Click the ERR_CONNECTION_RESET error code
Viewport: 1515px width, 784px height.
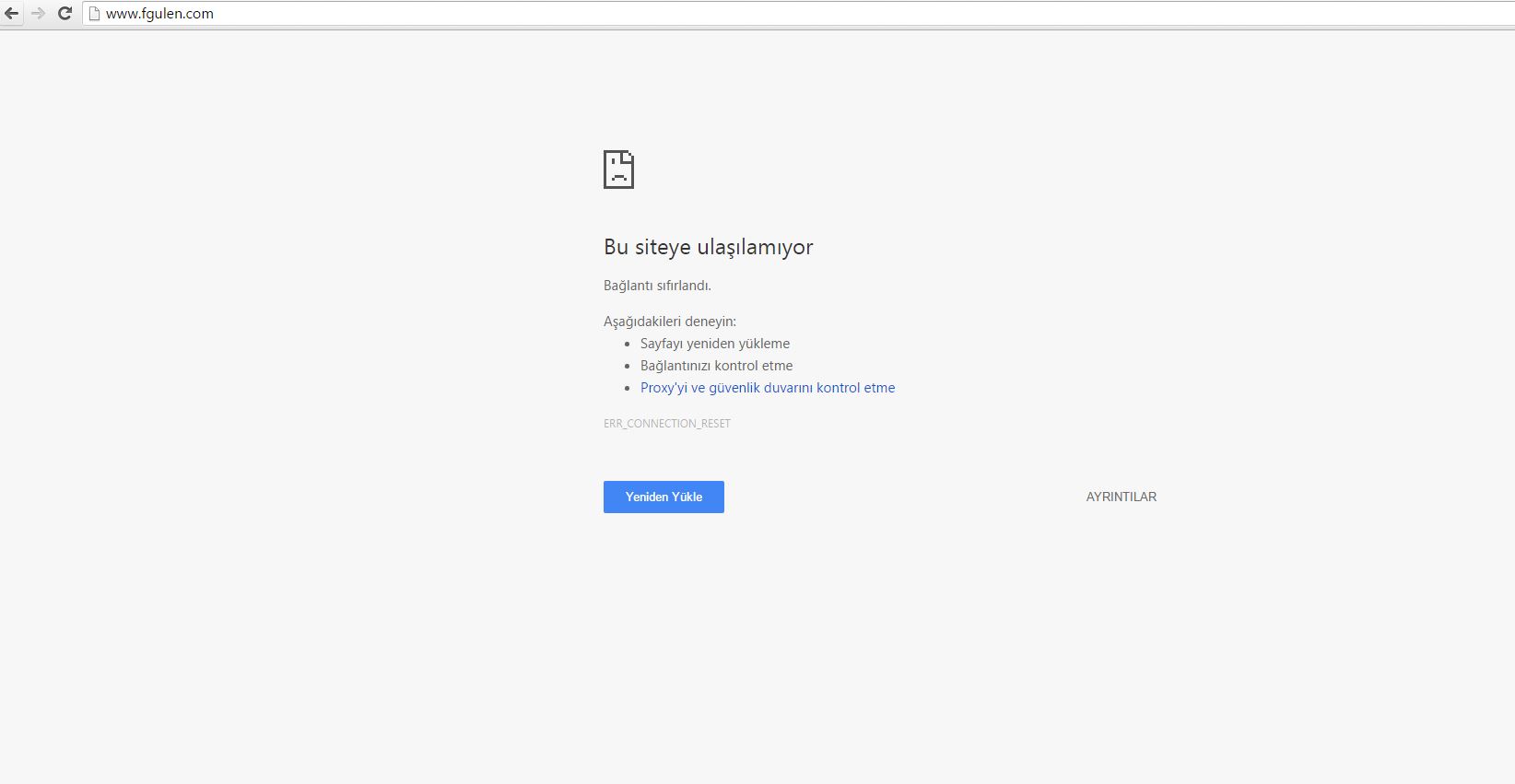pos(667,424)
